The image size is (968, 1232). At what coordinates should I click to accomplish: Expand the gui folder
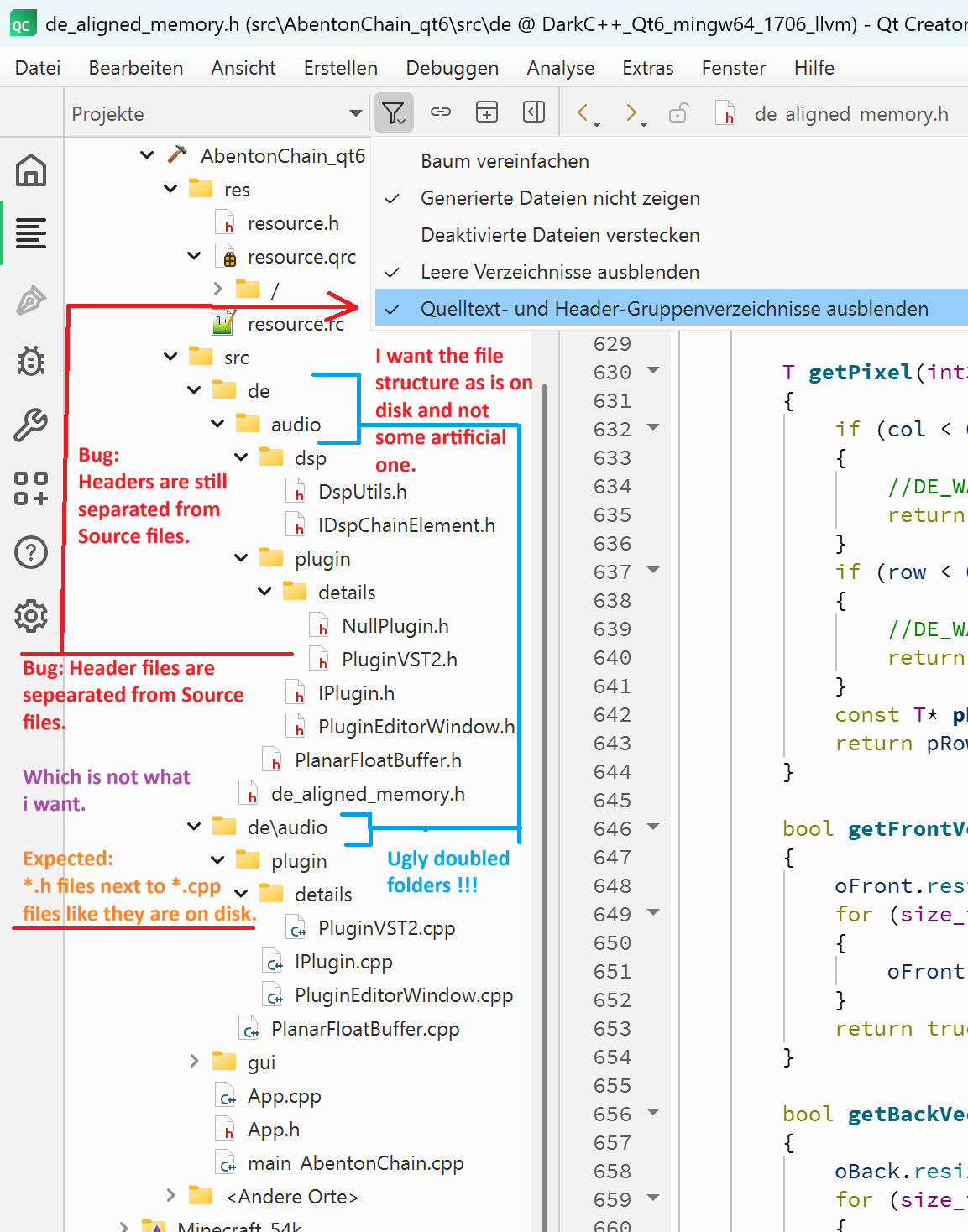pyautogui.click(x=194, y=1062)
